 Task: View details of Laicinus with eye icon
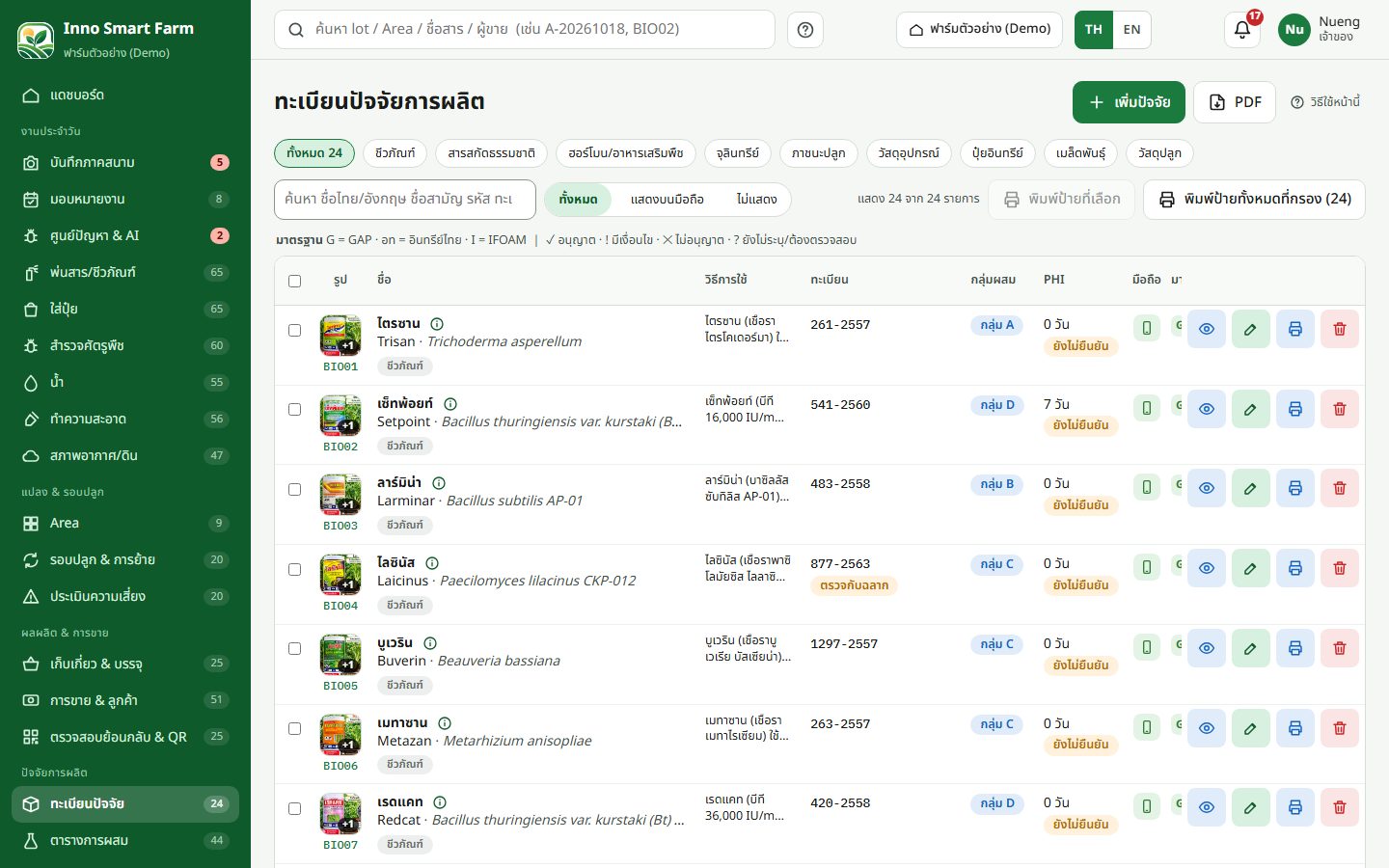pos(1206,568)
